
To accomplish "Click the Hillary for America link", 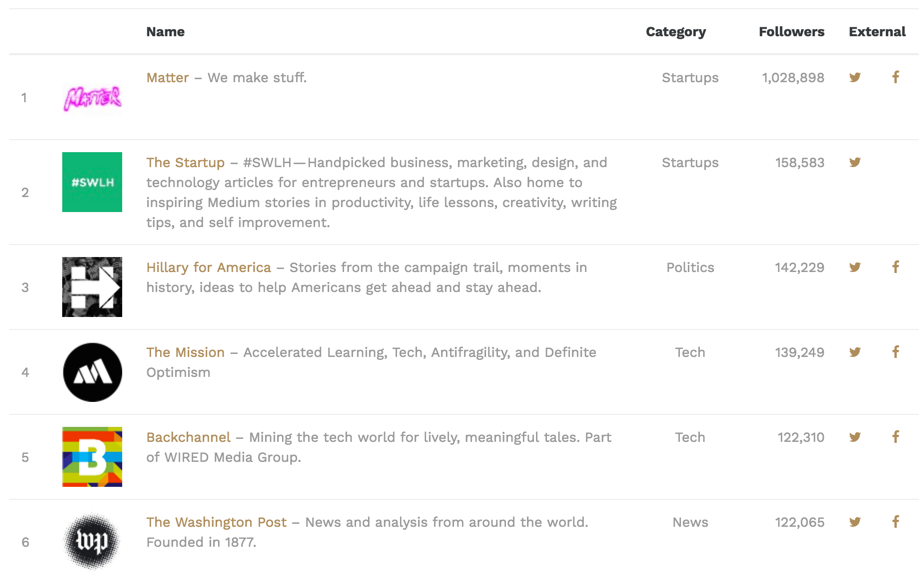I will click(208, 268).
